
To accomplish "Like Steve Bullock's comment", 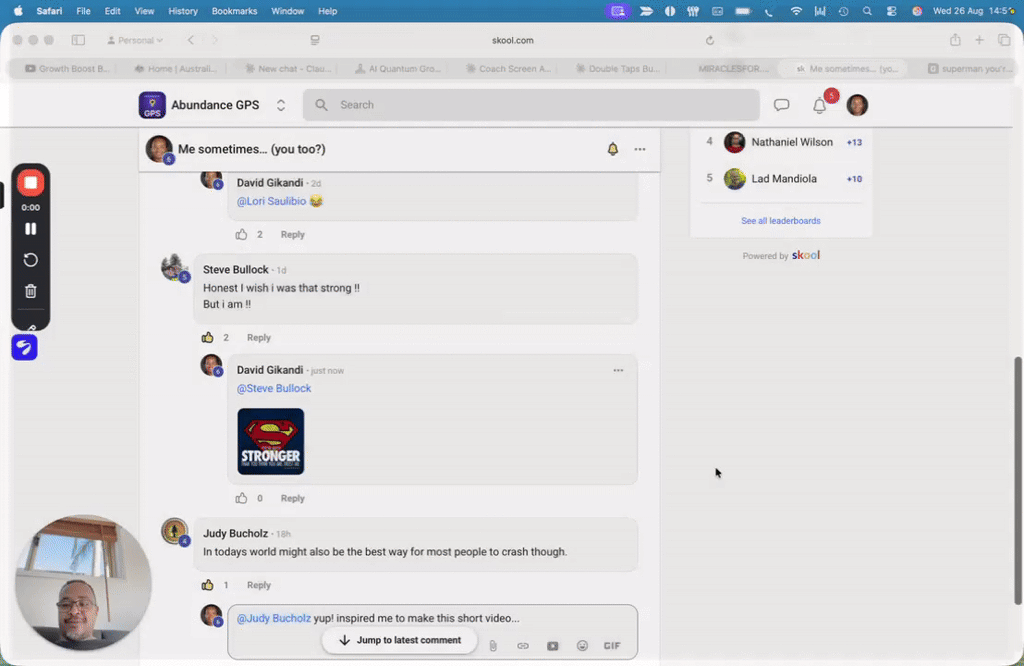I will point(207,337).
